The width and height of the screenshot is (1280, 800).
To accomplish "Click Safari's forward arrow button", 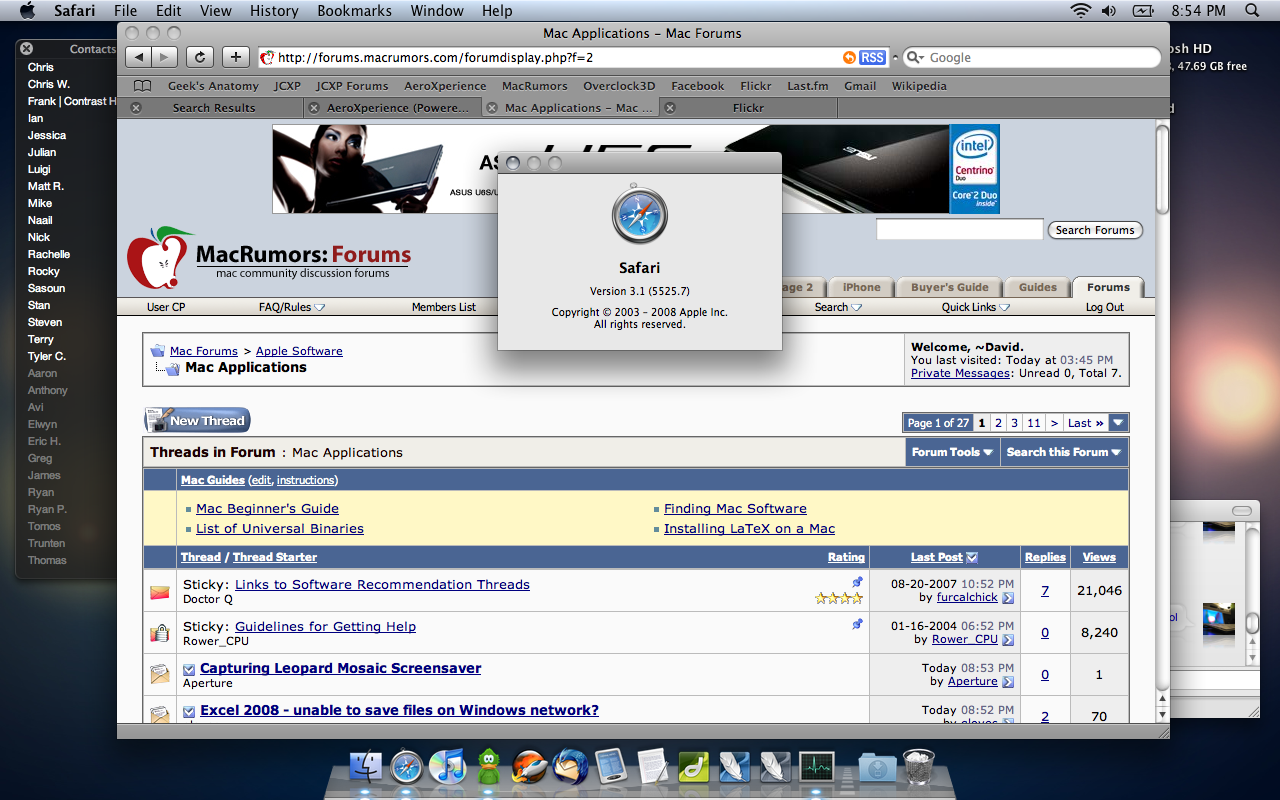I will click(x=165, y=57).
